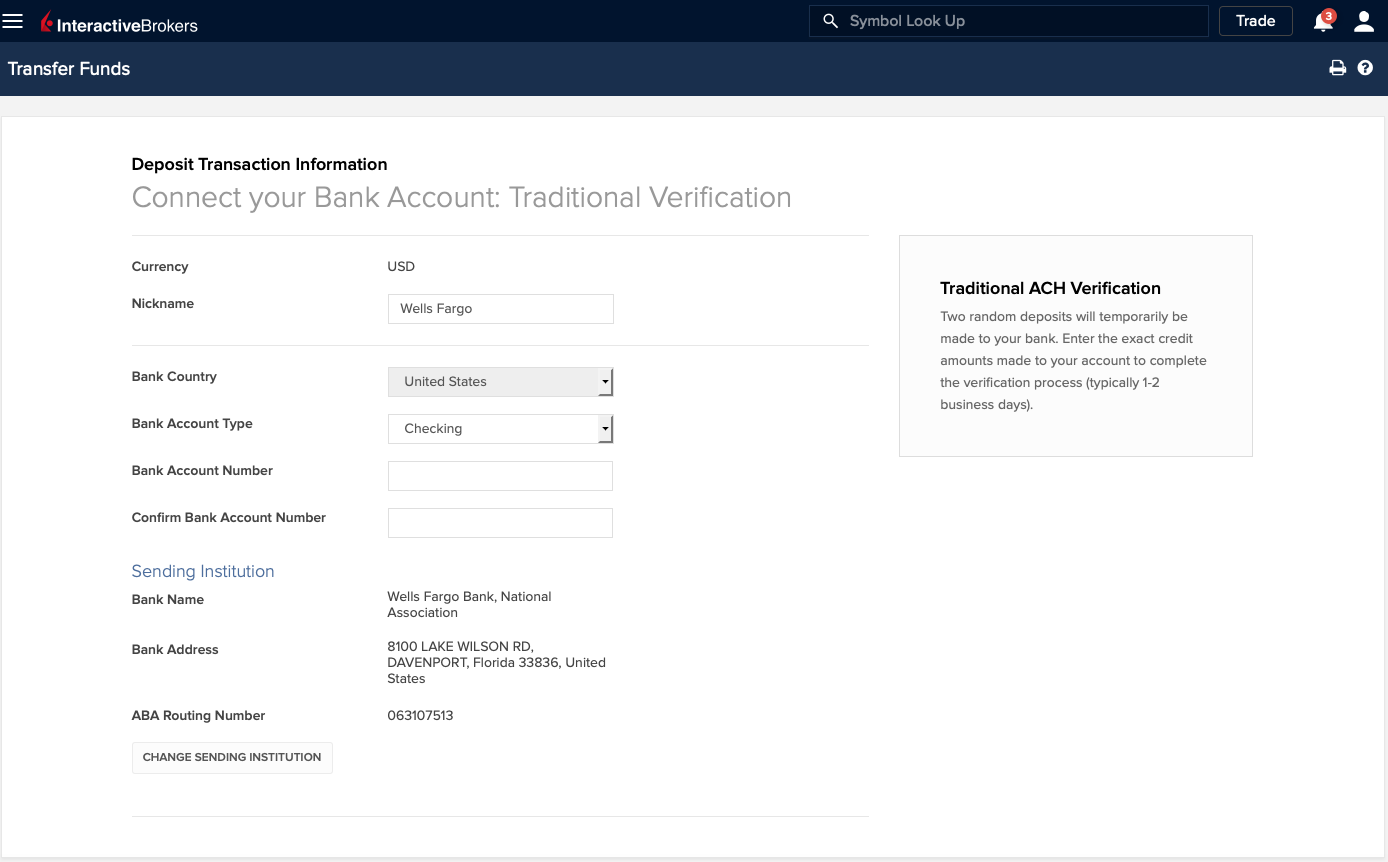
Task: Click the Nickname field containing Wells Fargo
Action: click(x=500, y=309)
